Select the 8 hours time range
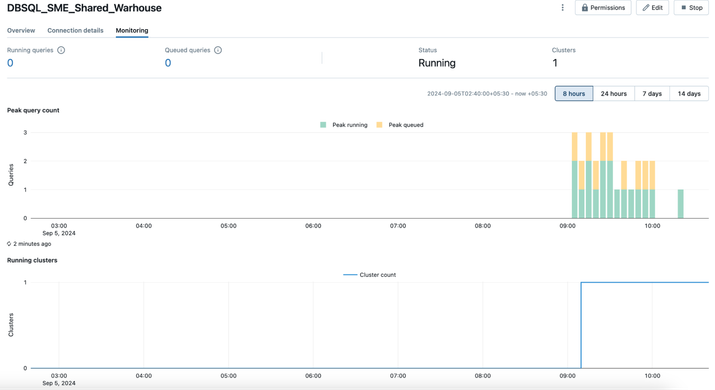This screenshot has height=390, width=715. (574, 94)
